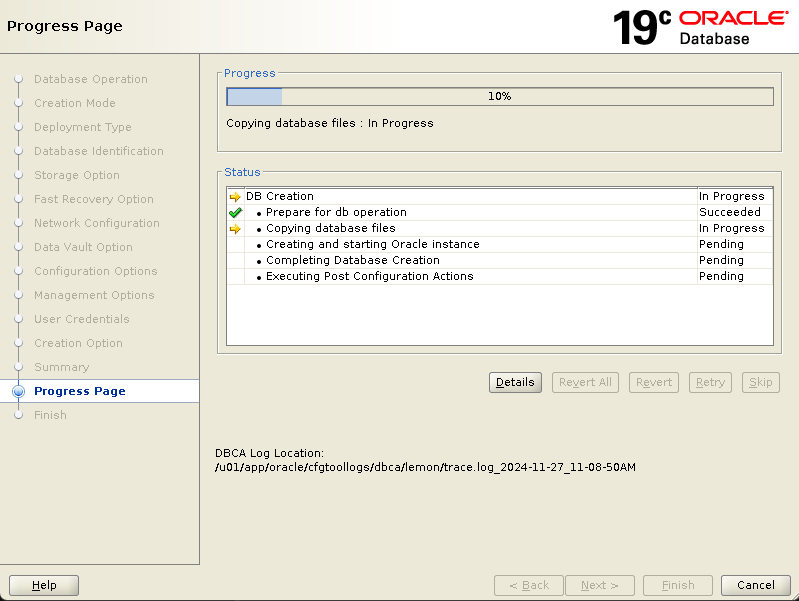The width and height of the screenshot is (799, 601).
Task: Select Database Operation step in sidebar
Action: tap(91, 79)
